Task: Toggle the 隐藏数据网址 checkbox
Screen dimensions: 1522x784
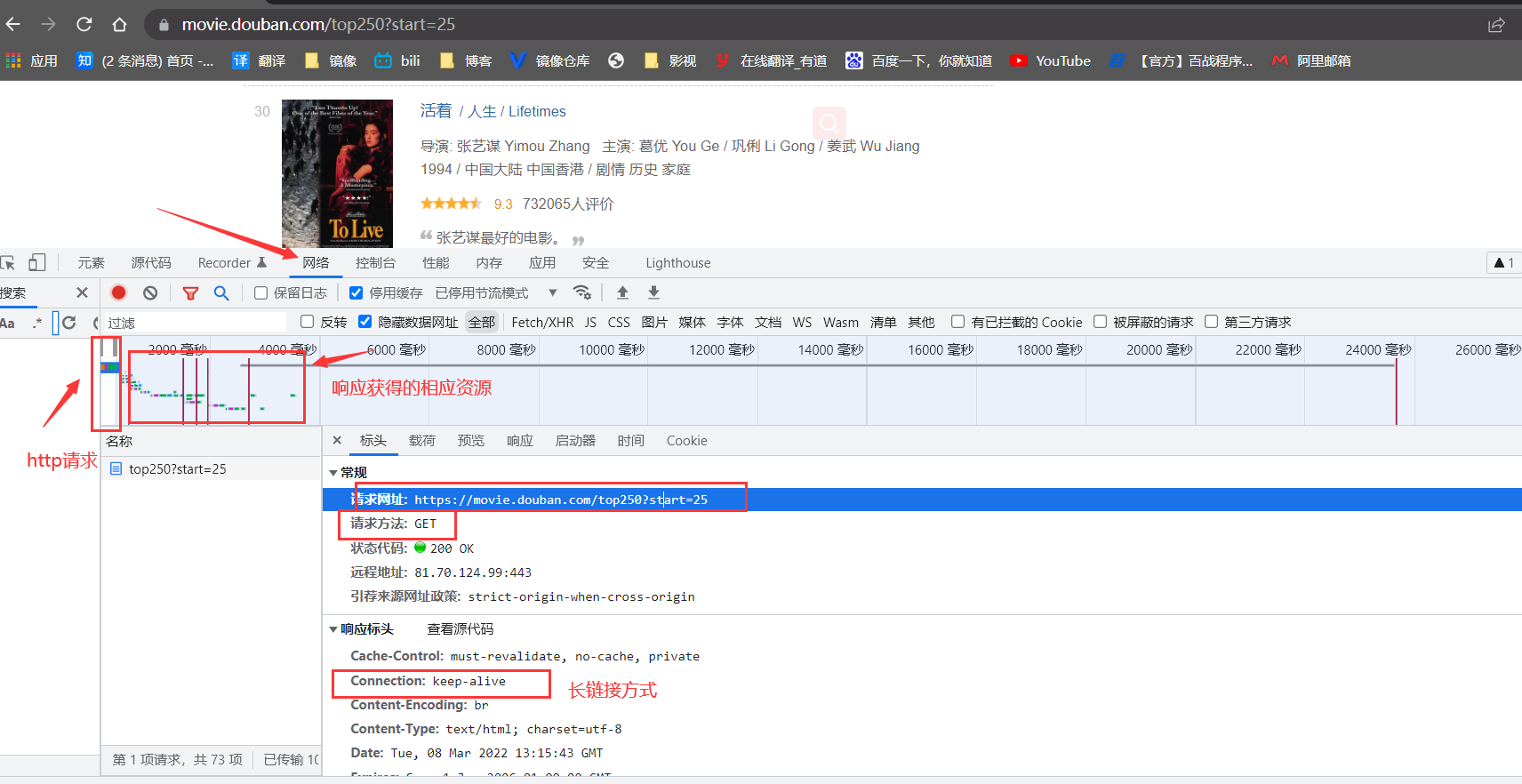Action: click(364, 322)
